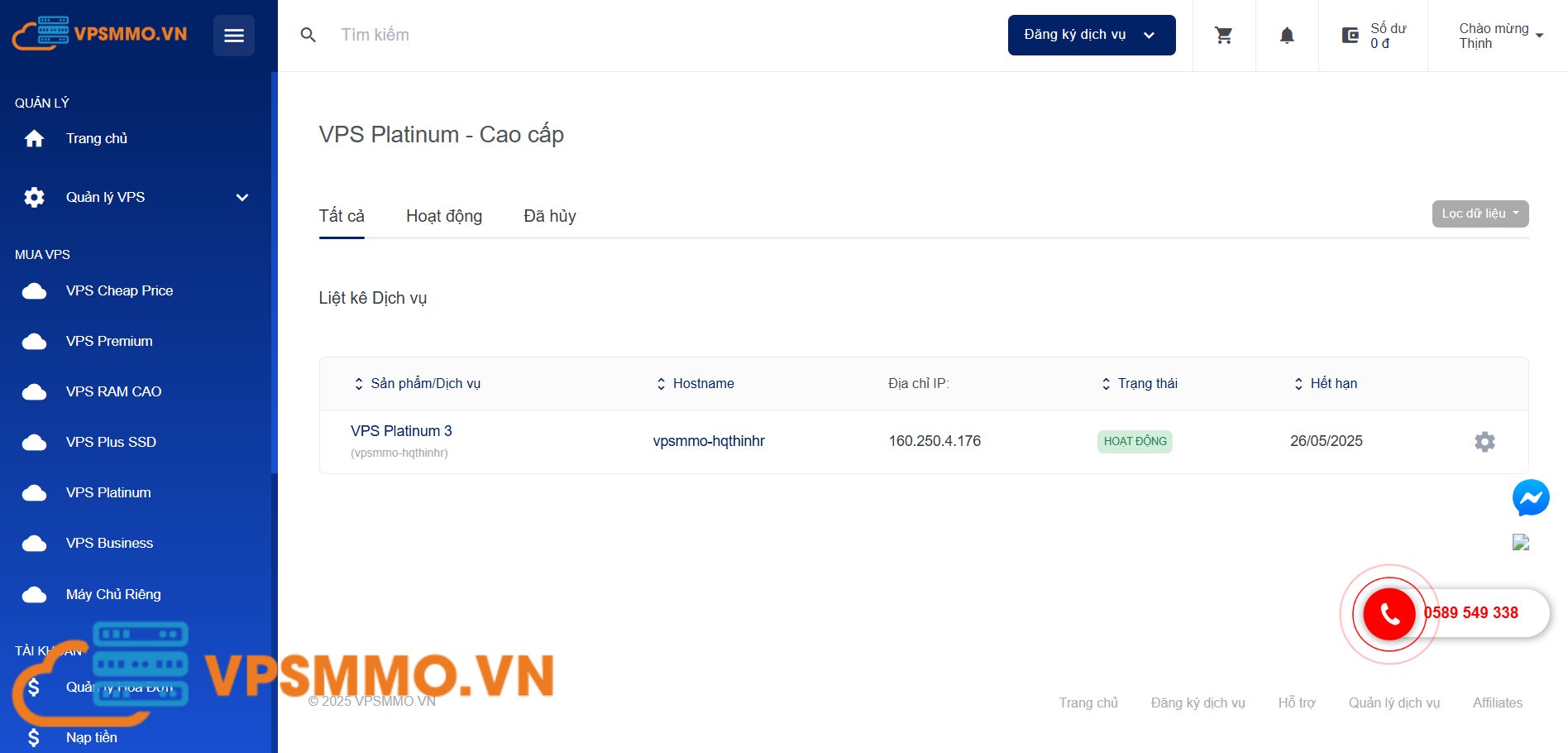1568x753 pixels.
Task: Click the settings gear for VPS Platinum 3
Action: coord(1484,442)
